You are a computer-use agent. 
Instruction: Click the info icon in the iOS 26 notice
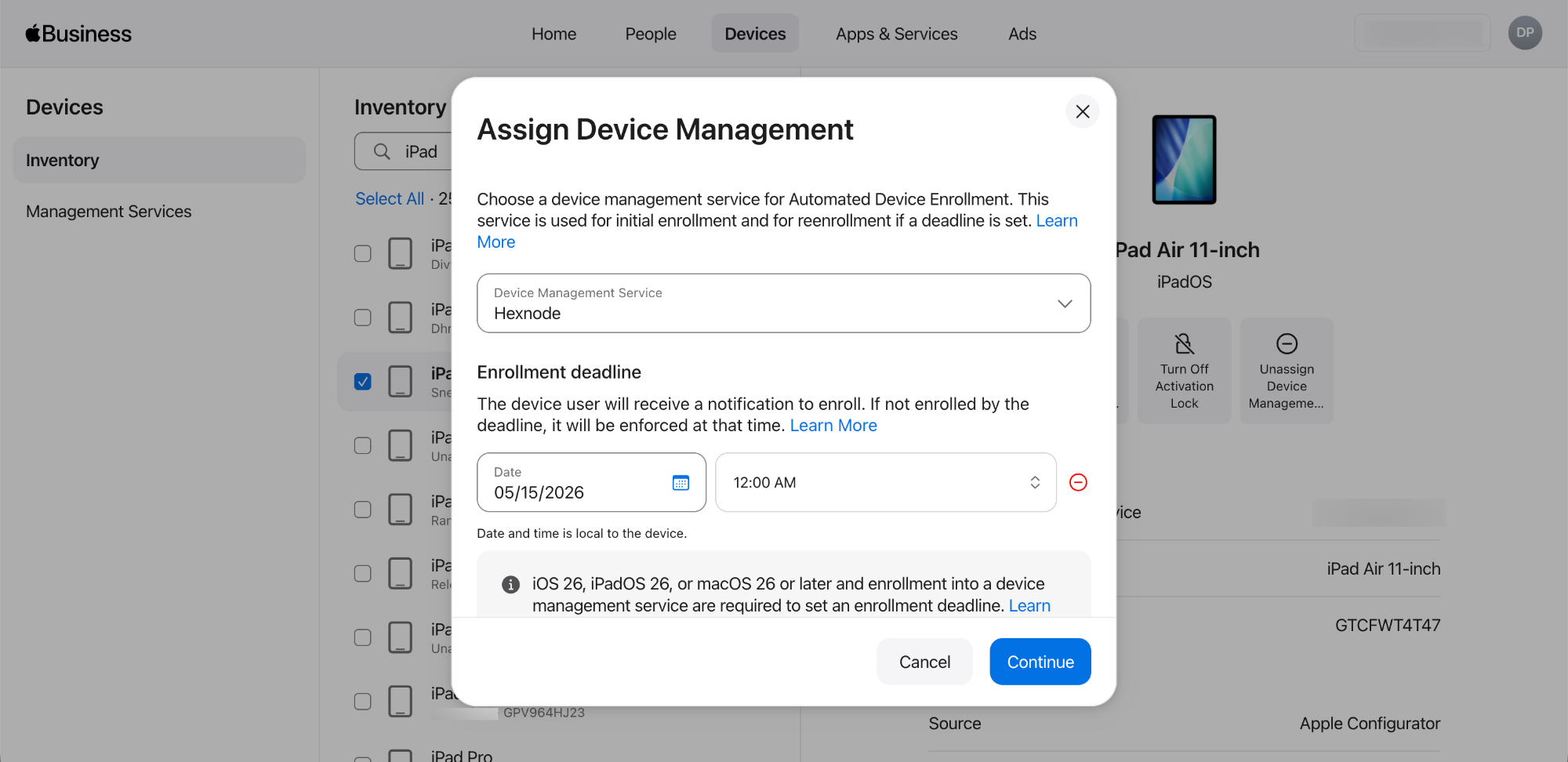coord(510,584)
